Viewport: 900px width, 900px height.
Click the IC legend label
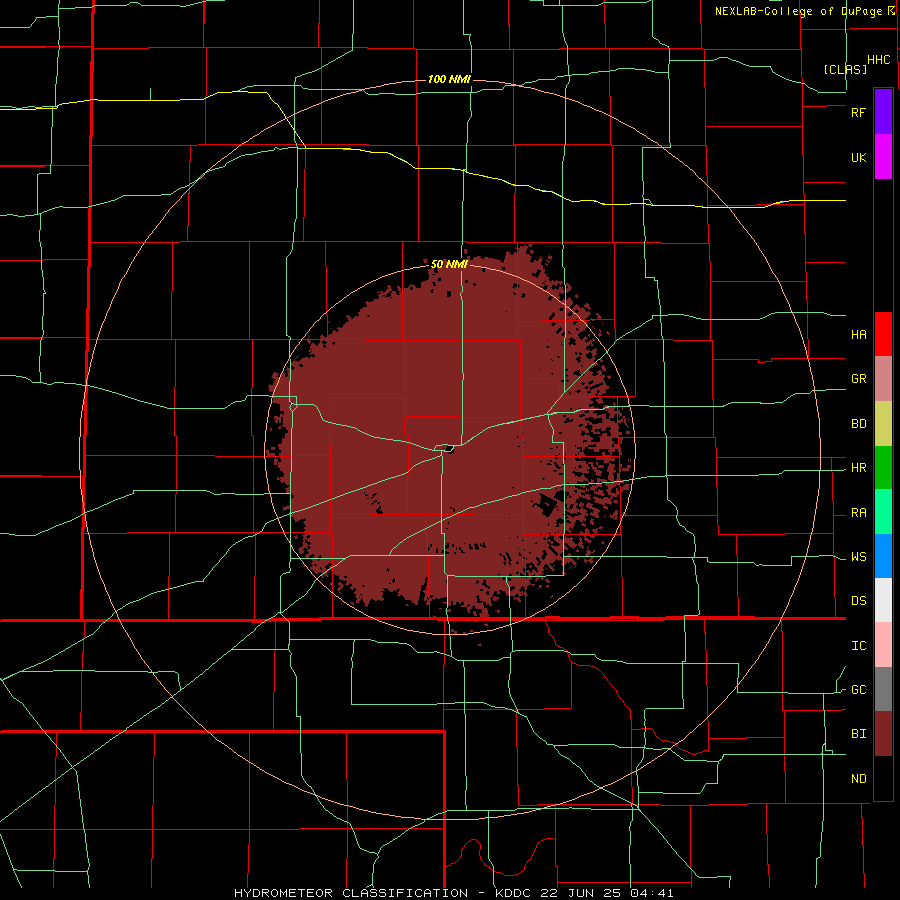(x=858, y=646)
